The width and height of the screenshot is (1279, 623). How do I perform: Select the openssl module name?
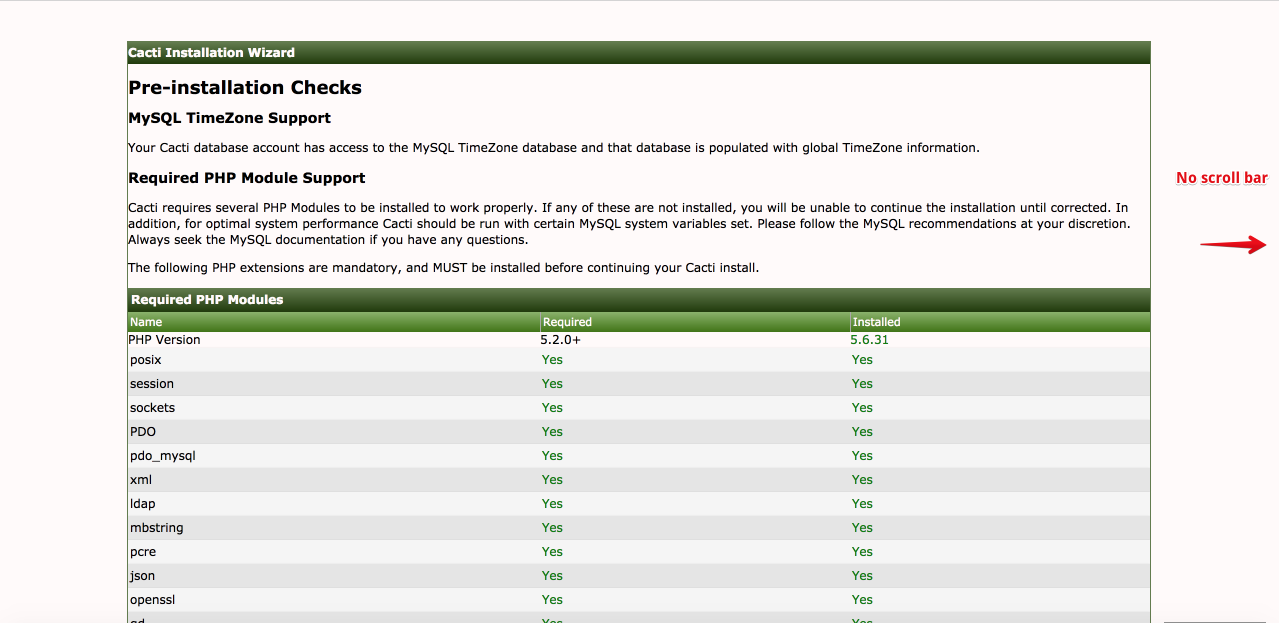point(153,600)
